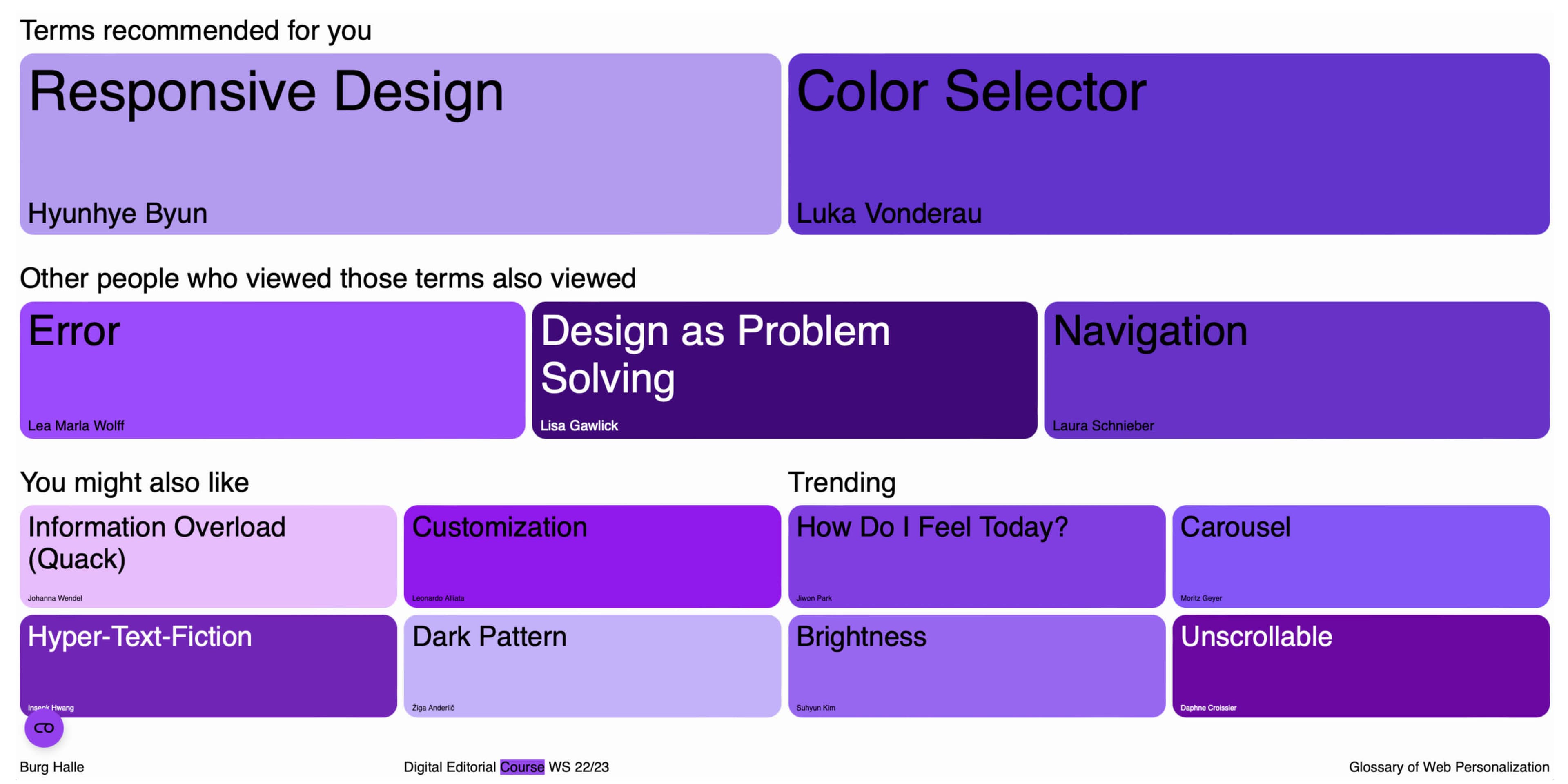This screenshot has height=784, width=1568.
Task: Open the Color Selector term card
Action: (1168, 144)
